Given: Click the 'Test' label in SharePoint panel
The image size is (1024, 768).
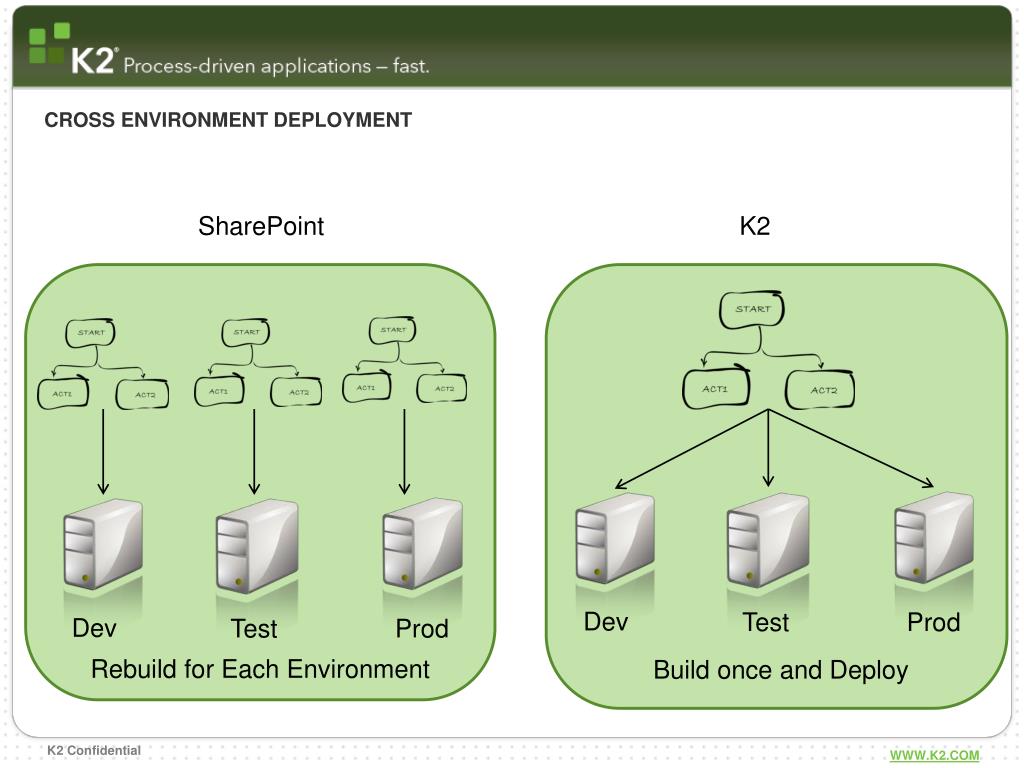Looking at the screenshot, I should 254,629.
